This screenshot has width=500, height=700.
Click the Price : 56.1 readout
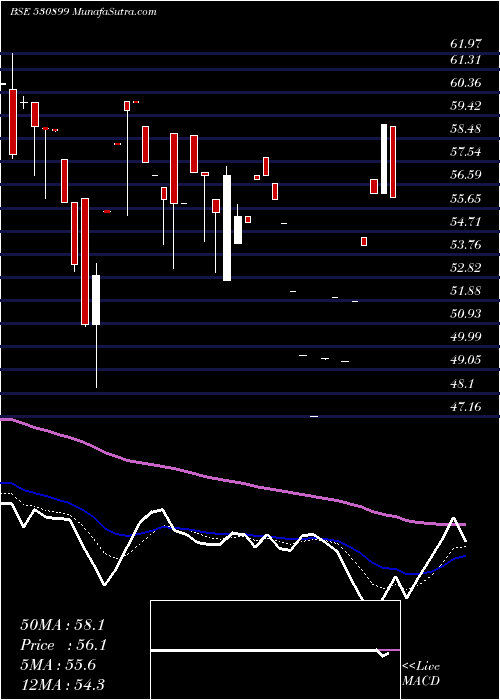point(62,645)
